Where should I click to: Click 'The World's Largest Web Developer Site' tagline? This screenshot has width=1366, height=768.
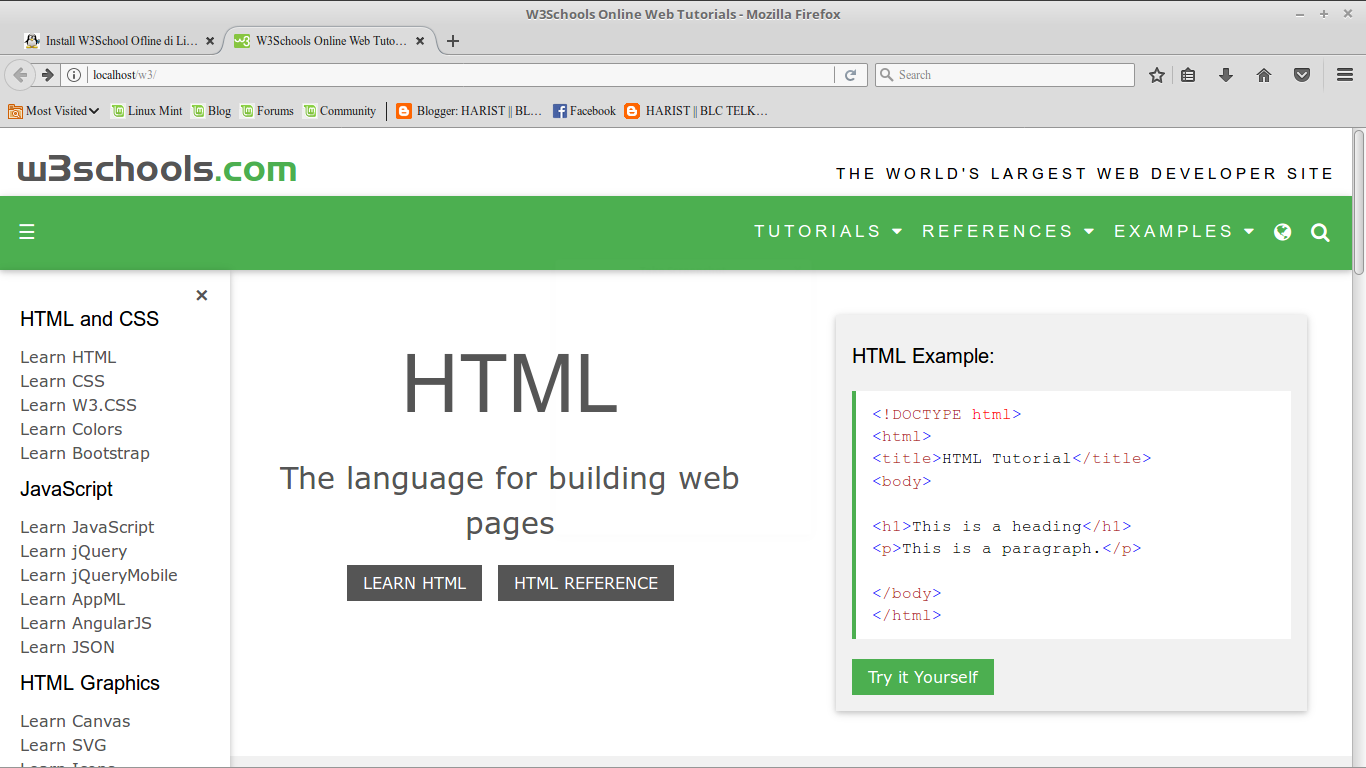[x=1085, y=174]
